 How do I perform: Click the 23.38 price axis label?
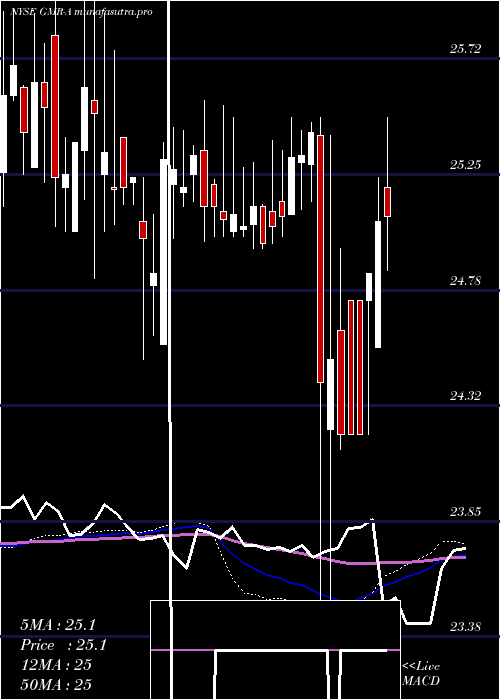466,627
